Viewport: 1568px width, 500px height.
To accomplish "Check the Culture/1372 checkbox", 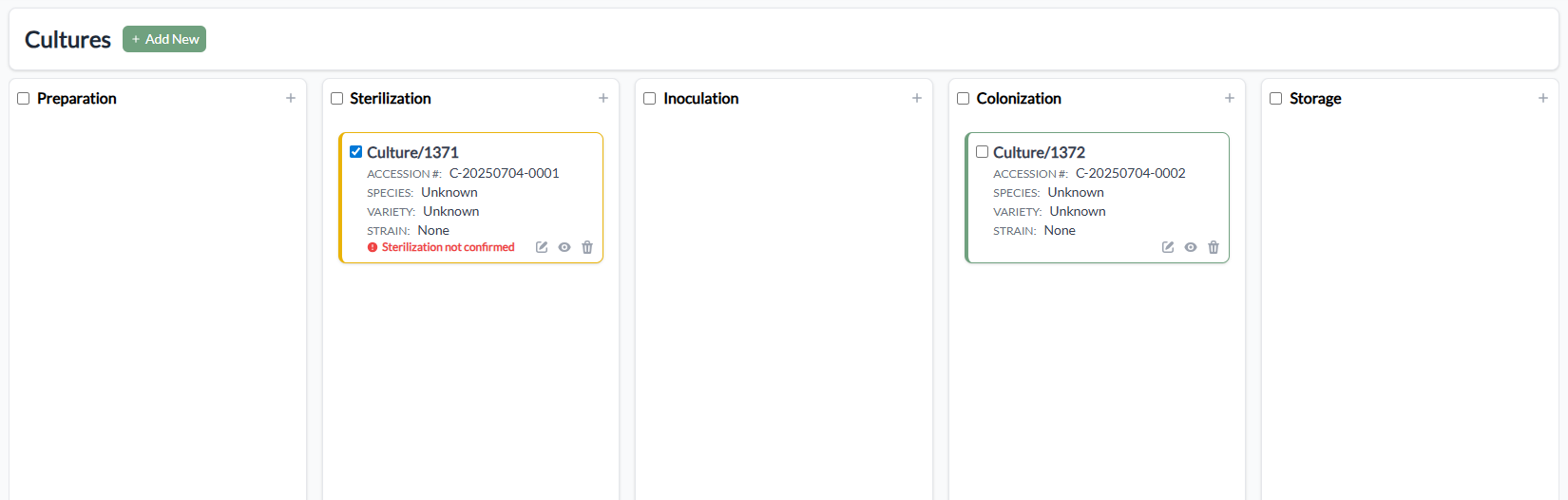I will pyautogui.click(x=983, y=151).
